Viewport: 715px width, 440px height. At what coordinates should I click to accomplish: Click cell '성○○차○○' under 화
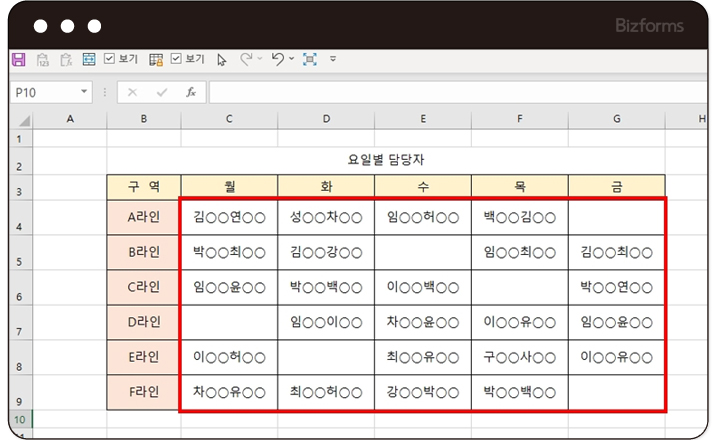tap(326, 217)
